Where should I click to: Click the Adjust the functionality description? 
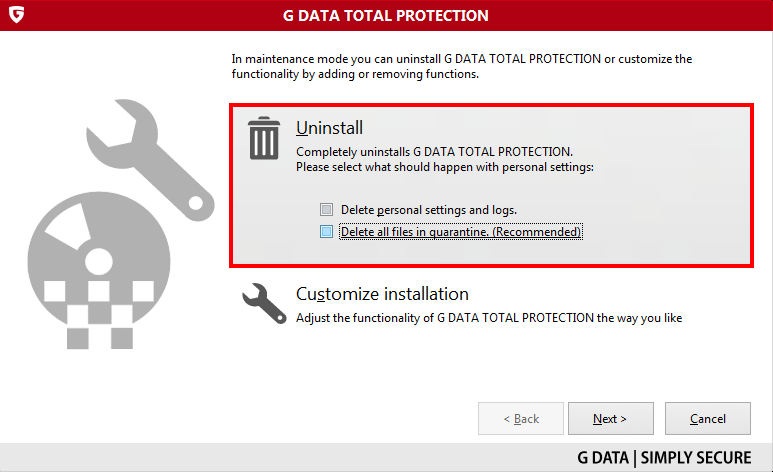(489, 318)
